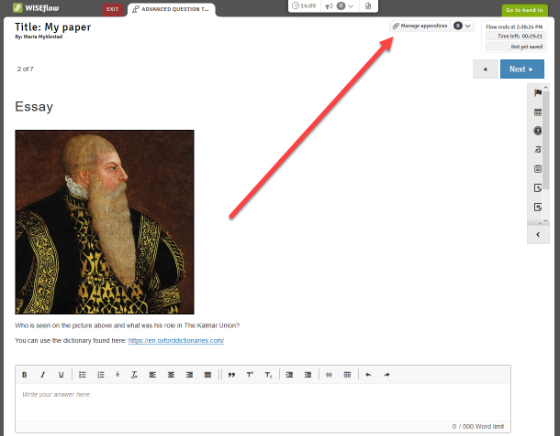
Task: Open the accessibility icon in the sidebar
Action: pos(538,131)
